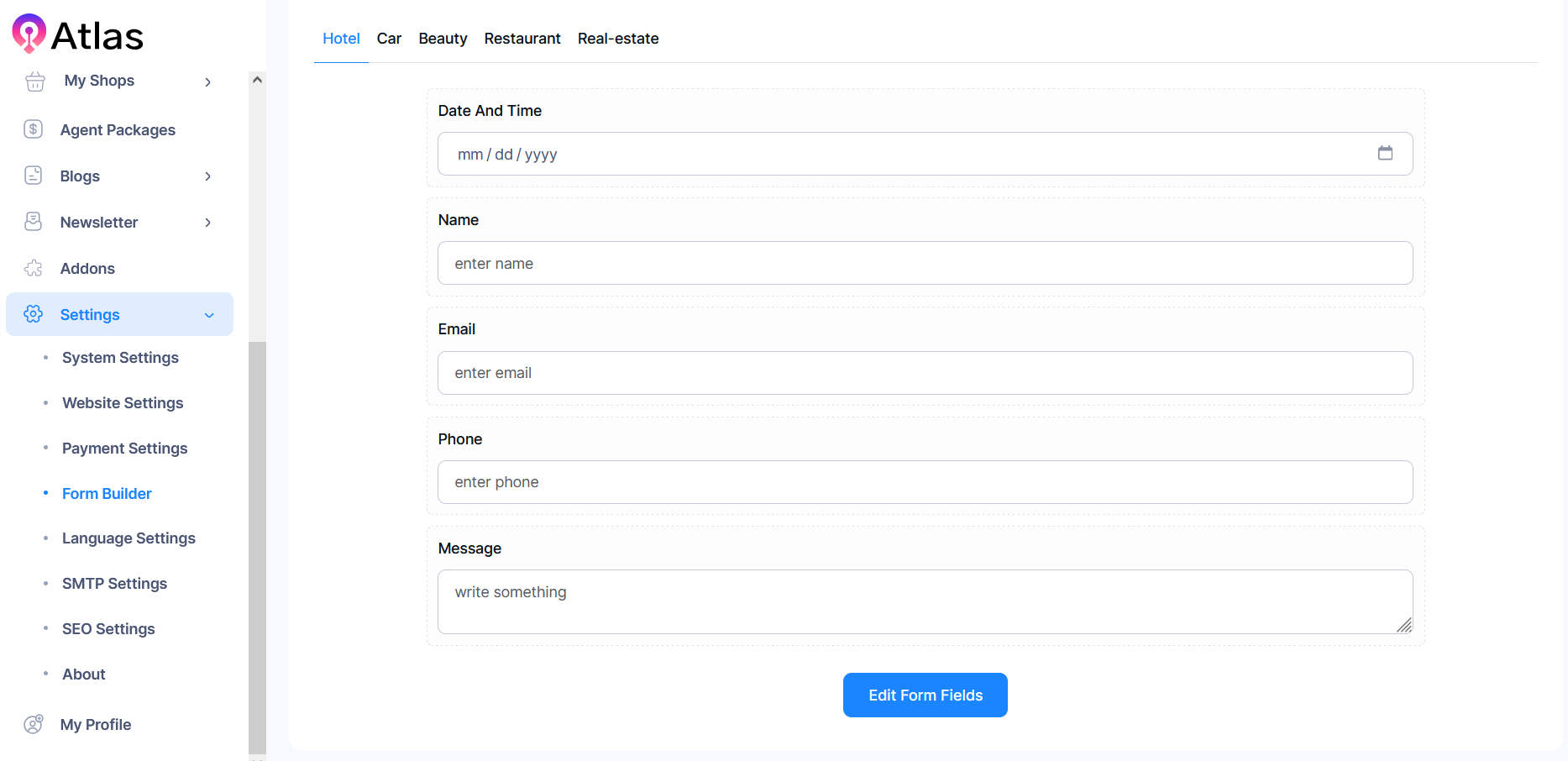Click the My Shops cart icon

tap(34, 81)
